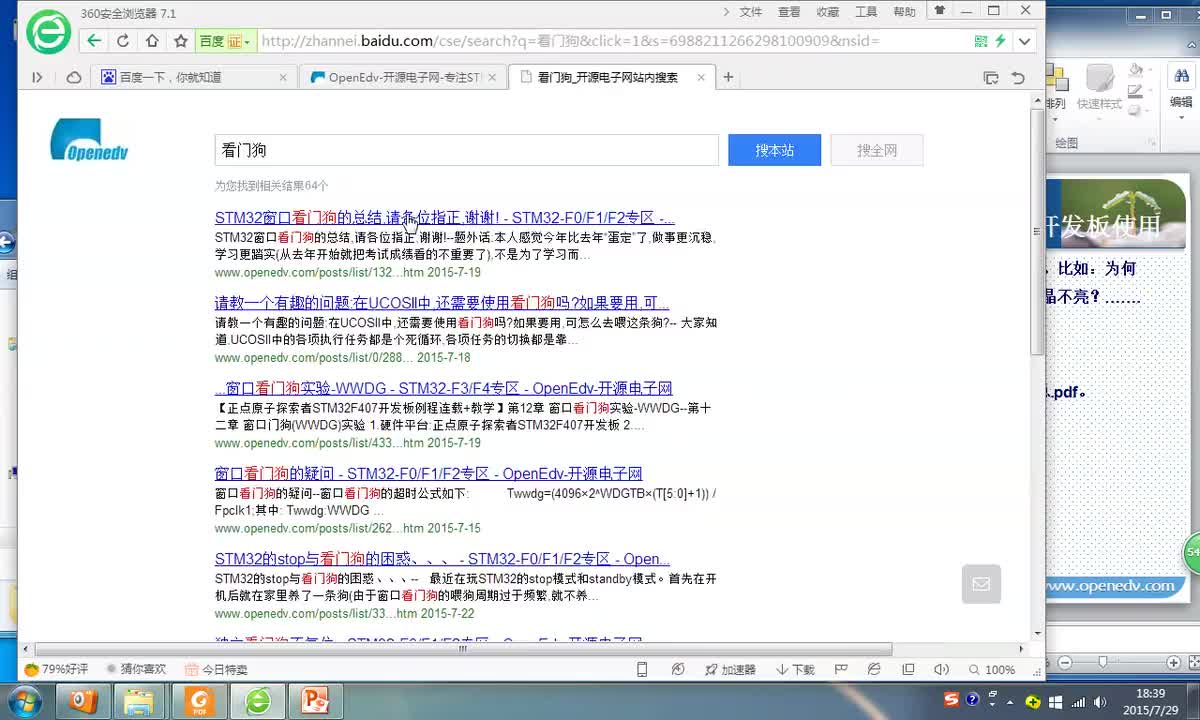Go back with the green back arrow
This screenshot has width=1200, height=720.
(x=94, y=41)
